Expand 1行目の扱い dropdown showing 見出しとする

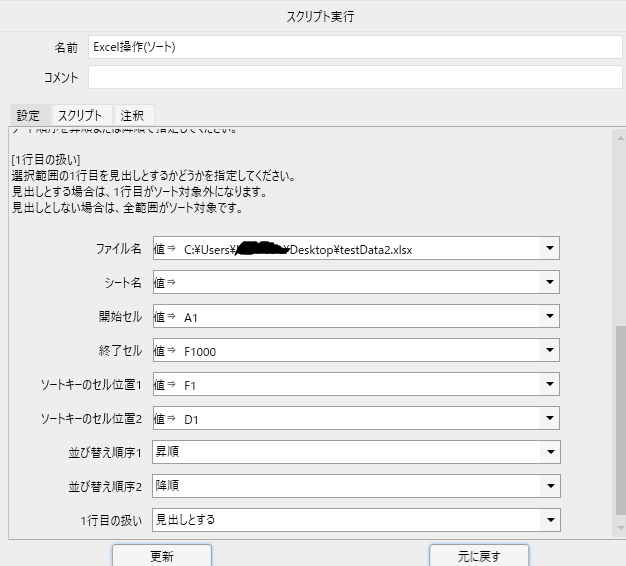[549, 520]
